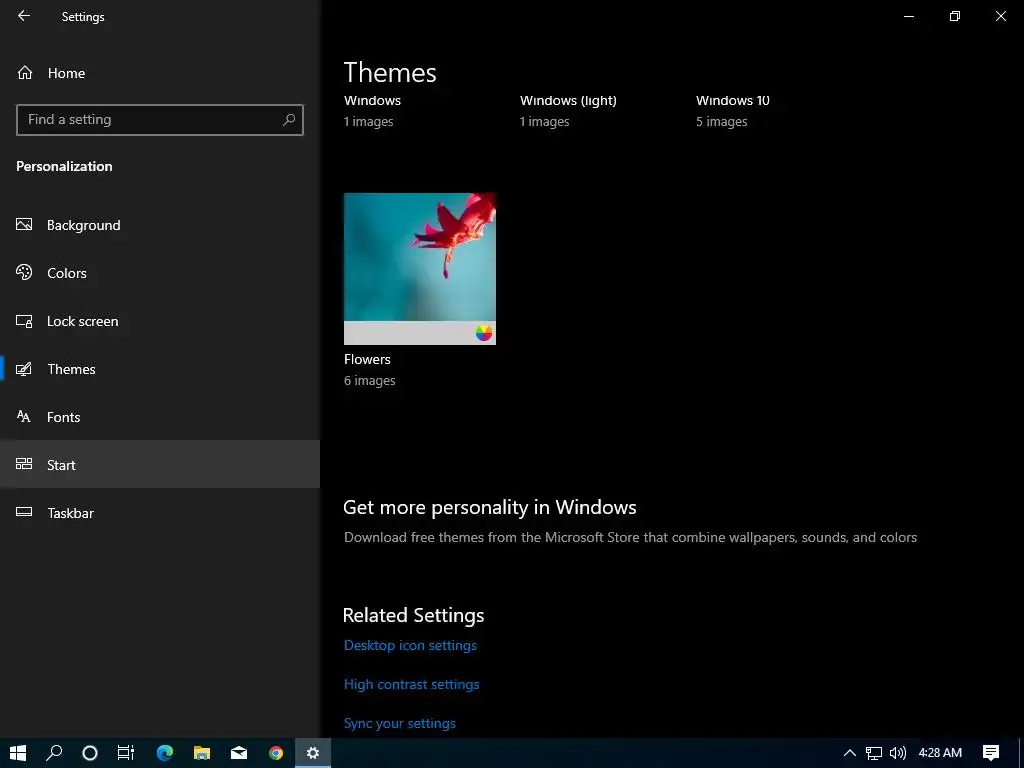
Task: Show hidden system tray icons
Action: 850,753
